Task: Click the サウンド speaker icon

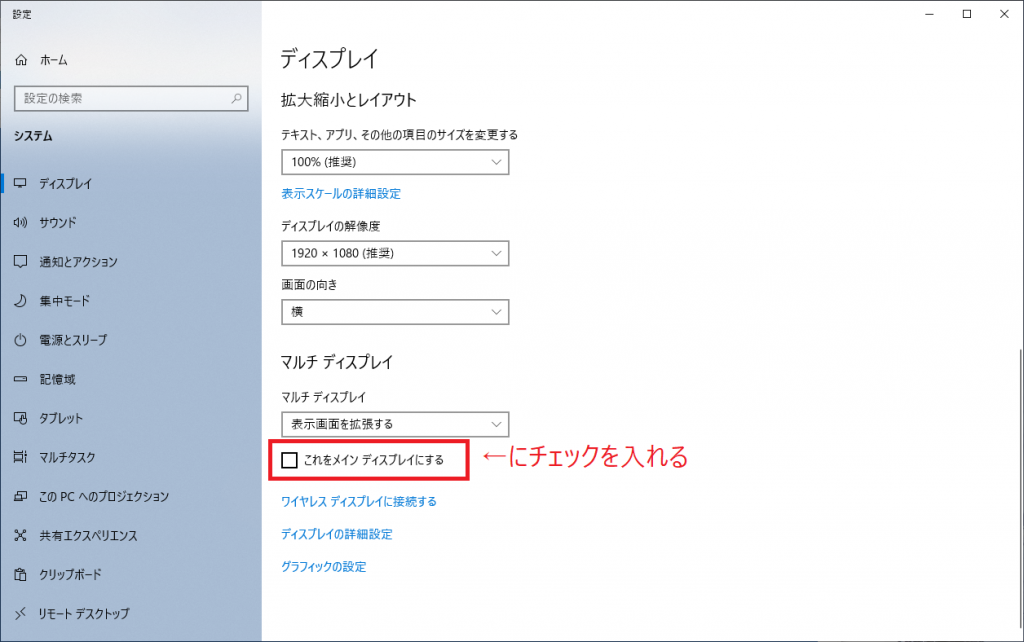Action: point(21,223)
